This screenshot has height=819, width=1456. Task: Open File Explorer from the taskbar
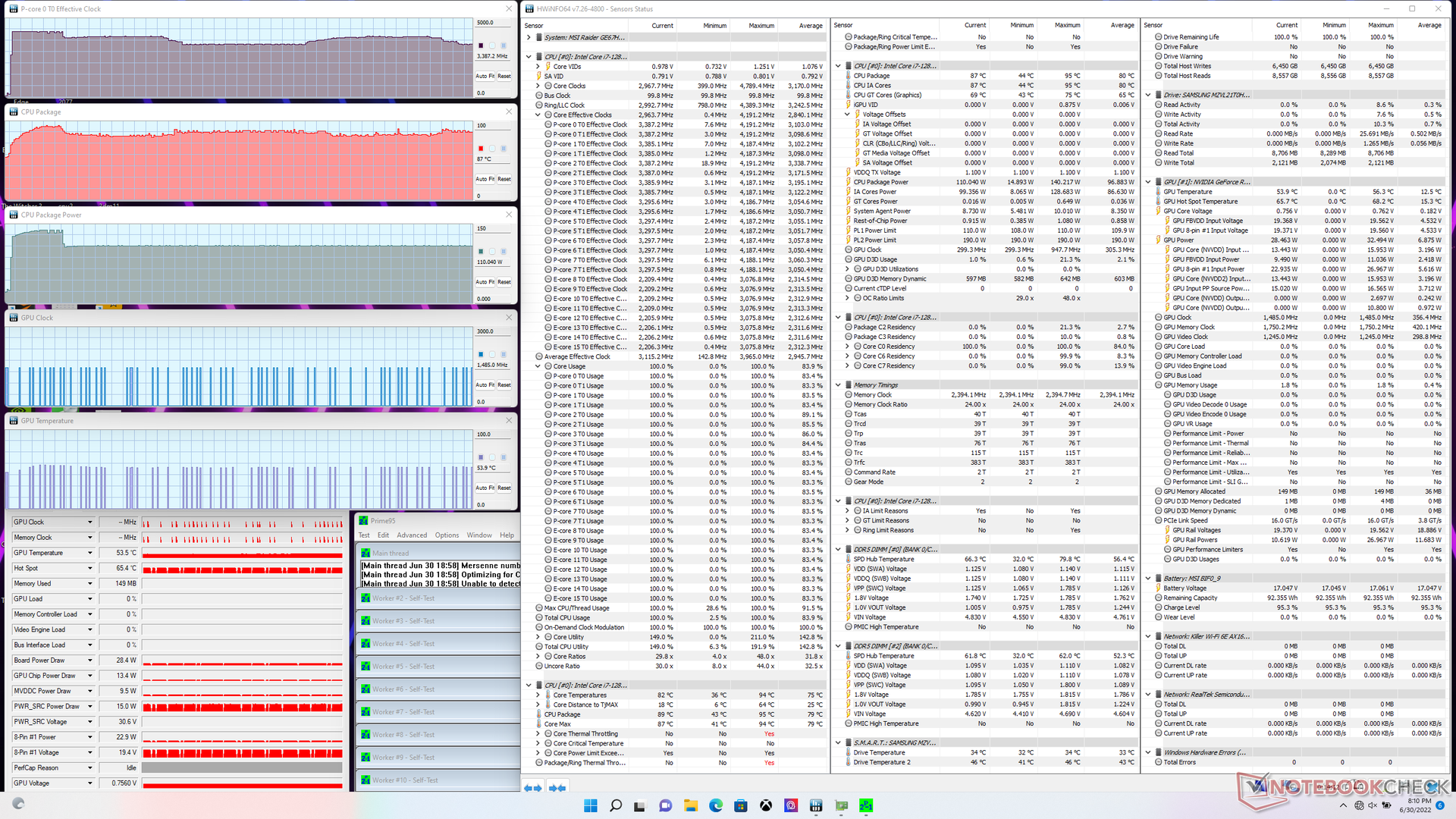tap(691, 805)
